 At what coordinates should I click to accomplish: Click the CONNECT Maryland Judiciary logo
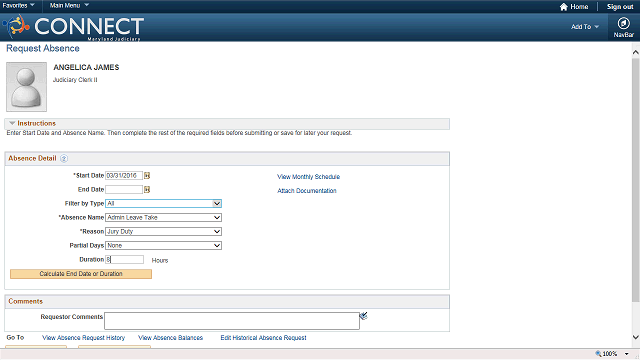73,27
